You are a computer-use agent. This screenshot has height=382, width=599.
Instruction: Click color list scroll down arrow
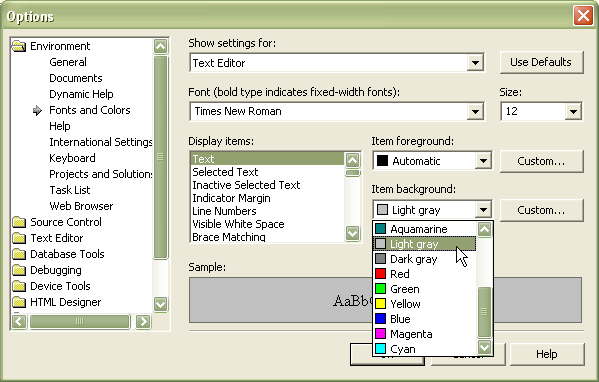pos(484,347)
